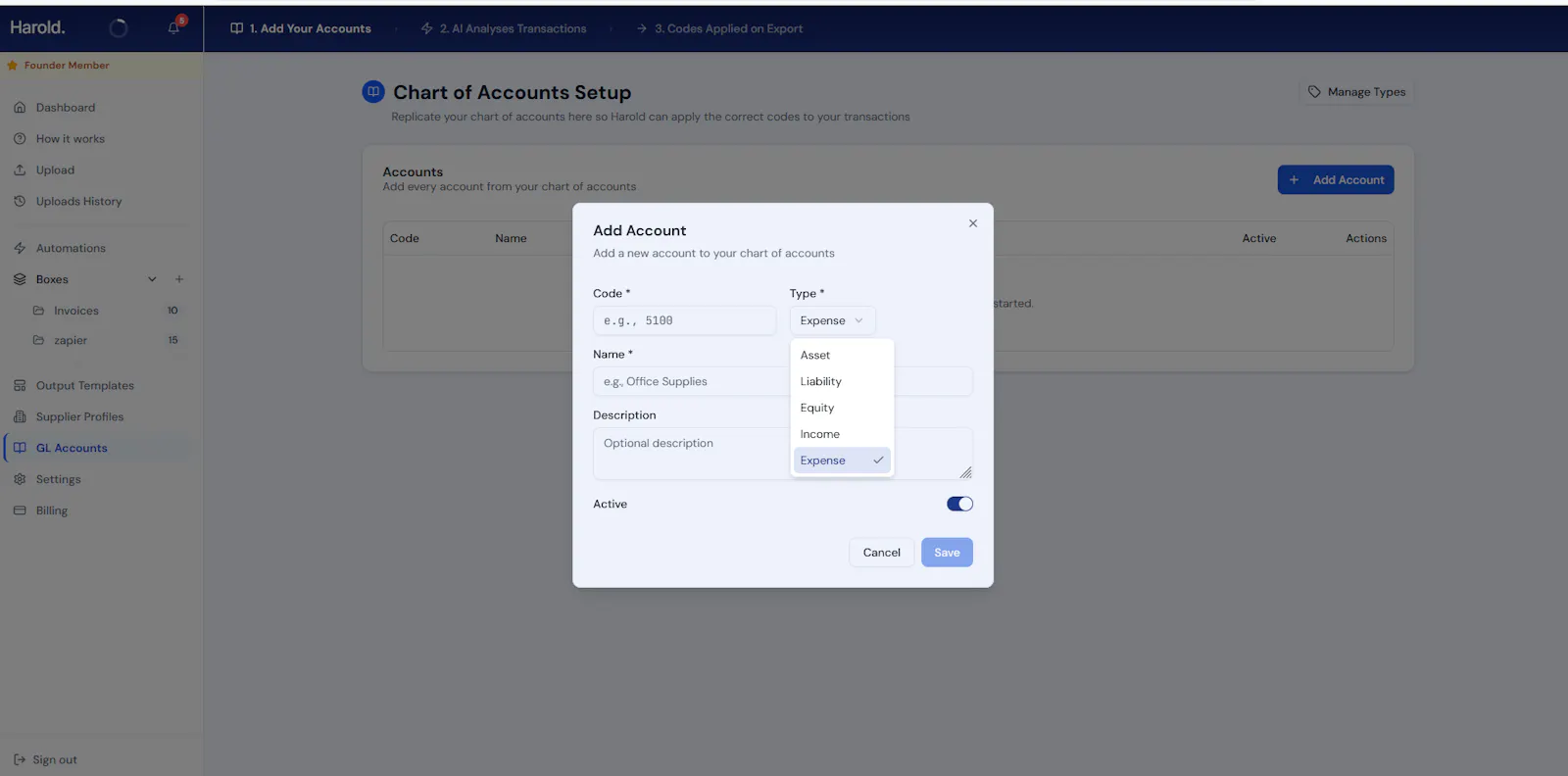Click the zapier count 15

click(172, 340)
